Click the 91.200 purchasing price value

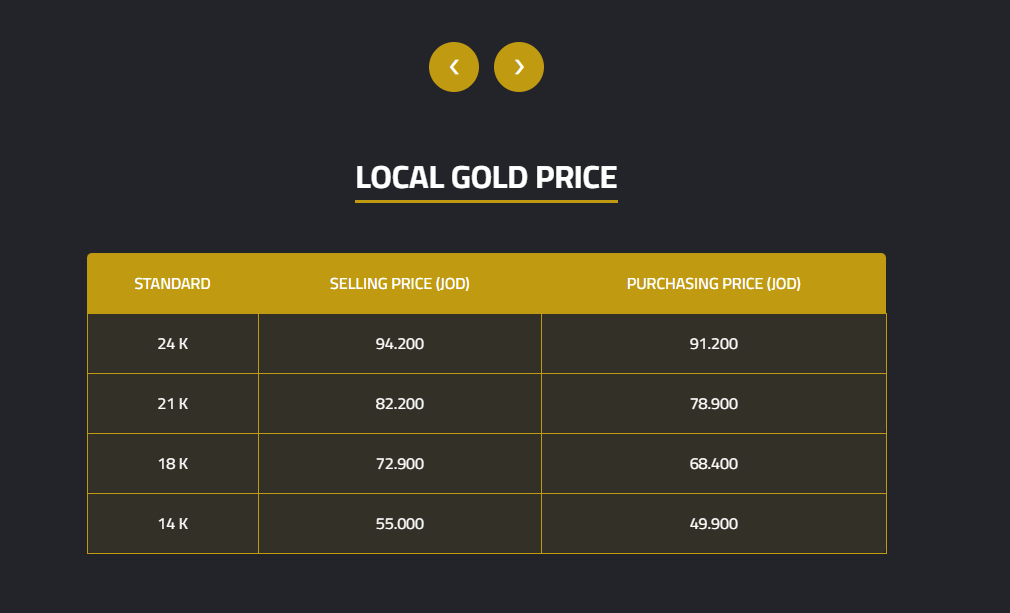pyautogui.click(x=713, y=344)
